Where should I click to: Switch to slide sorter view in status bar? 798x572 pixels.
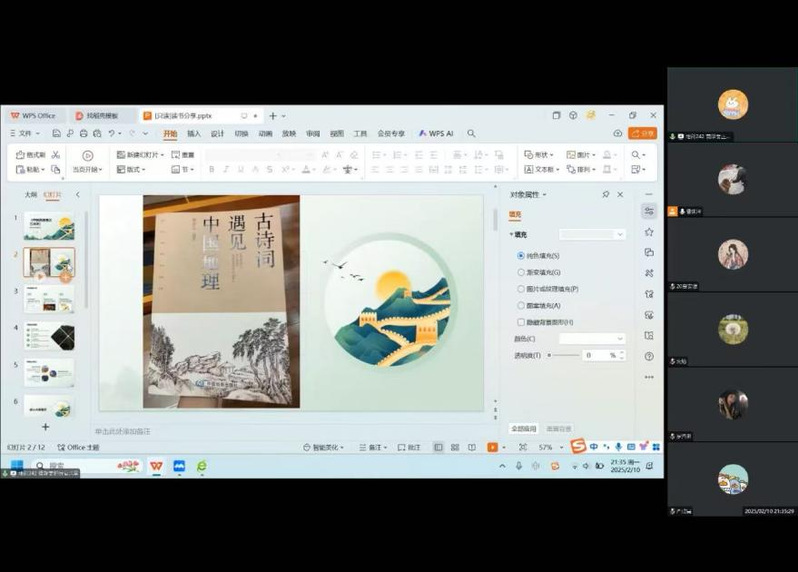[456, 447]
